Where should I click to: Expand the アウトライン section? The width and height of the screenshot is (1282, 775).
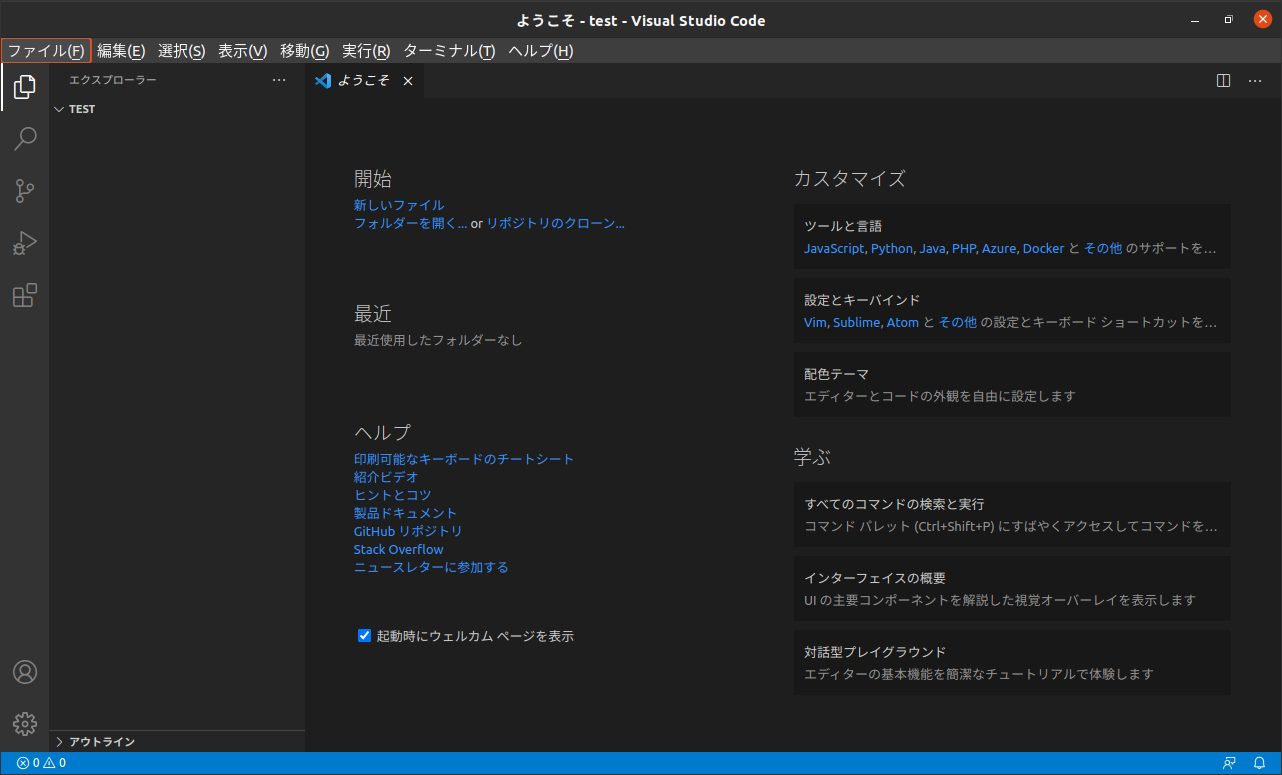[177, 742]
